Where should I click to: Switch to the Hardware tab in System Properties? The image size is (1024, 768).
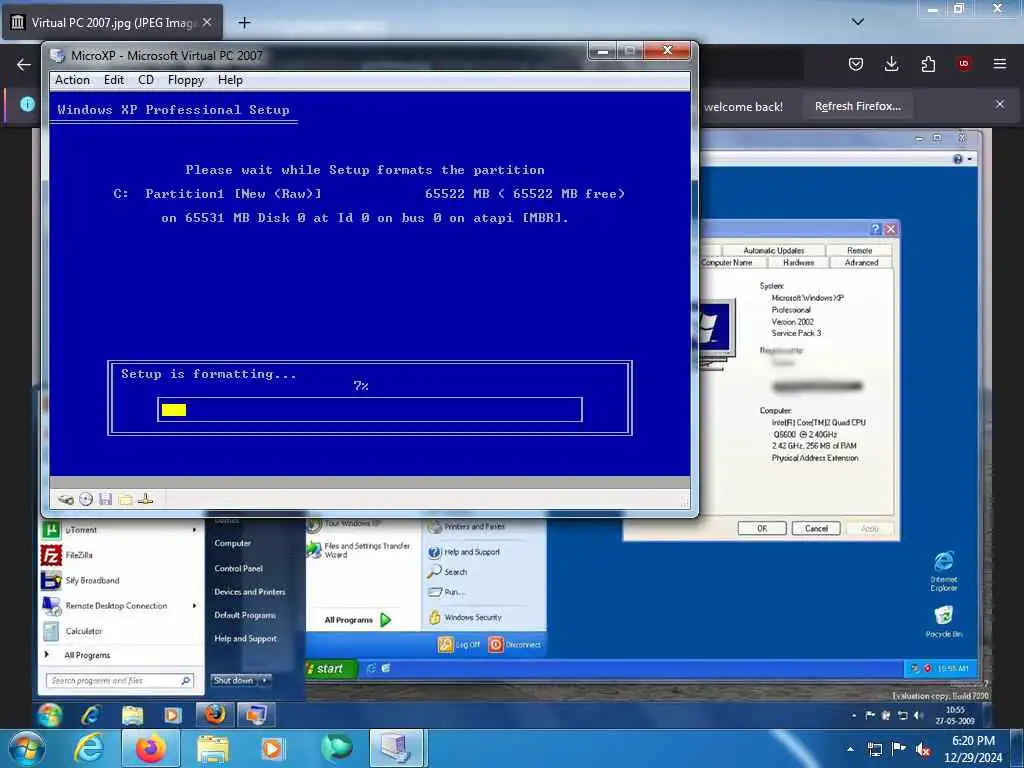(x=798, y=263)
